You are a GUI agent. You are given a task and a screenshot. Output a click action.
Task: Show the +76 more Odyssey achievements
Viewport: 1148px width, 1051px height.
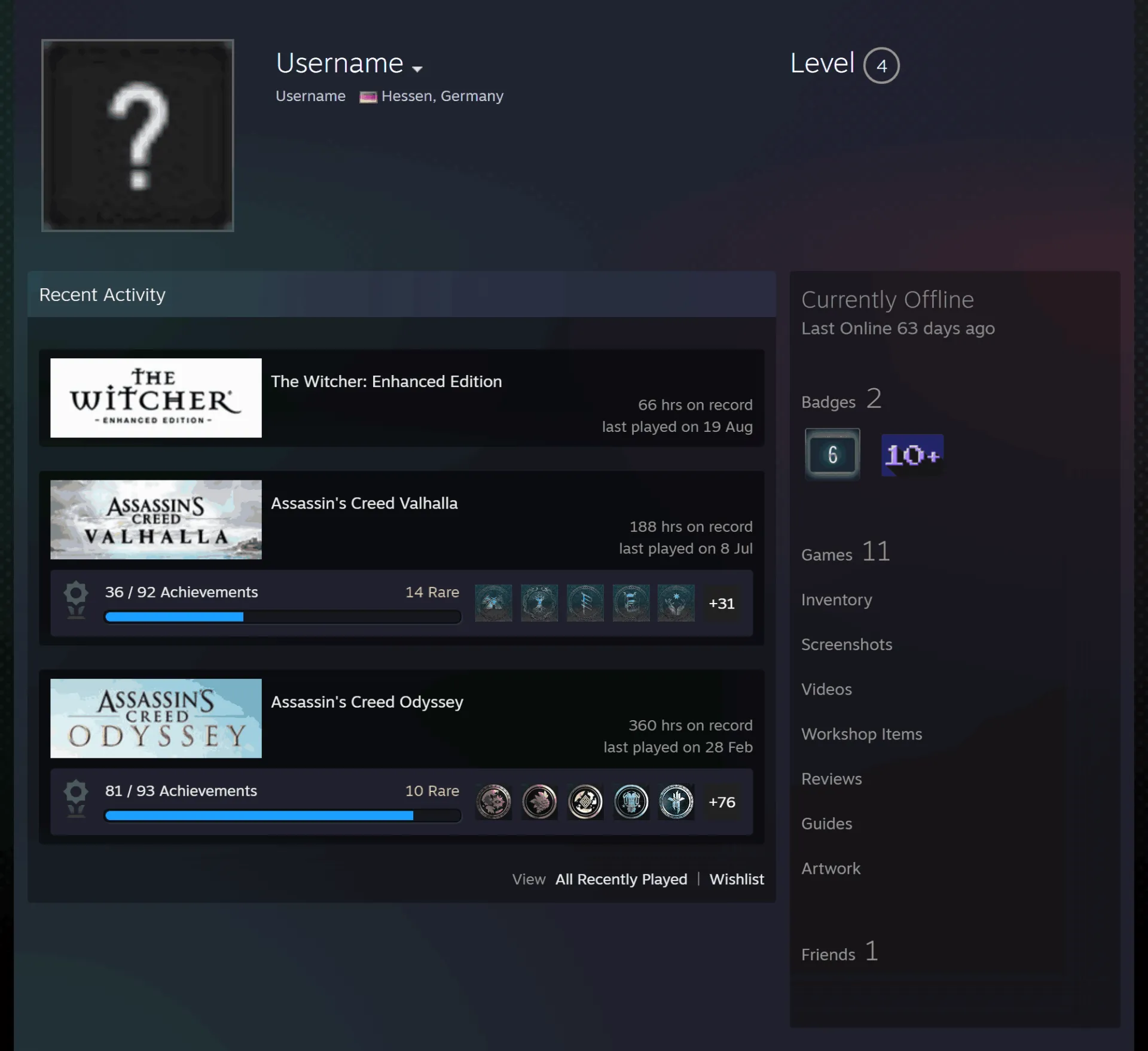click(722, 802)
